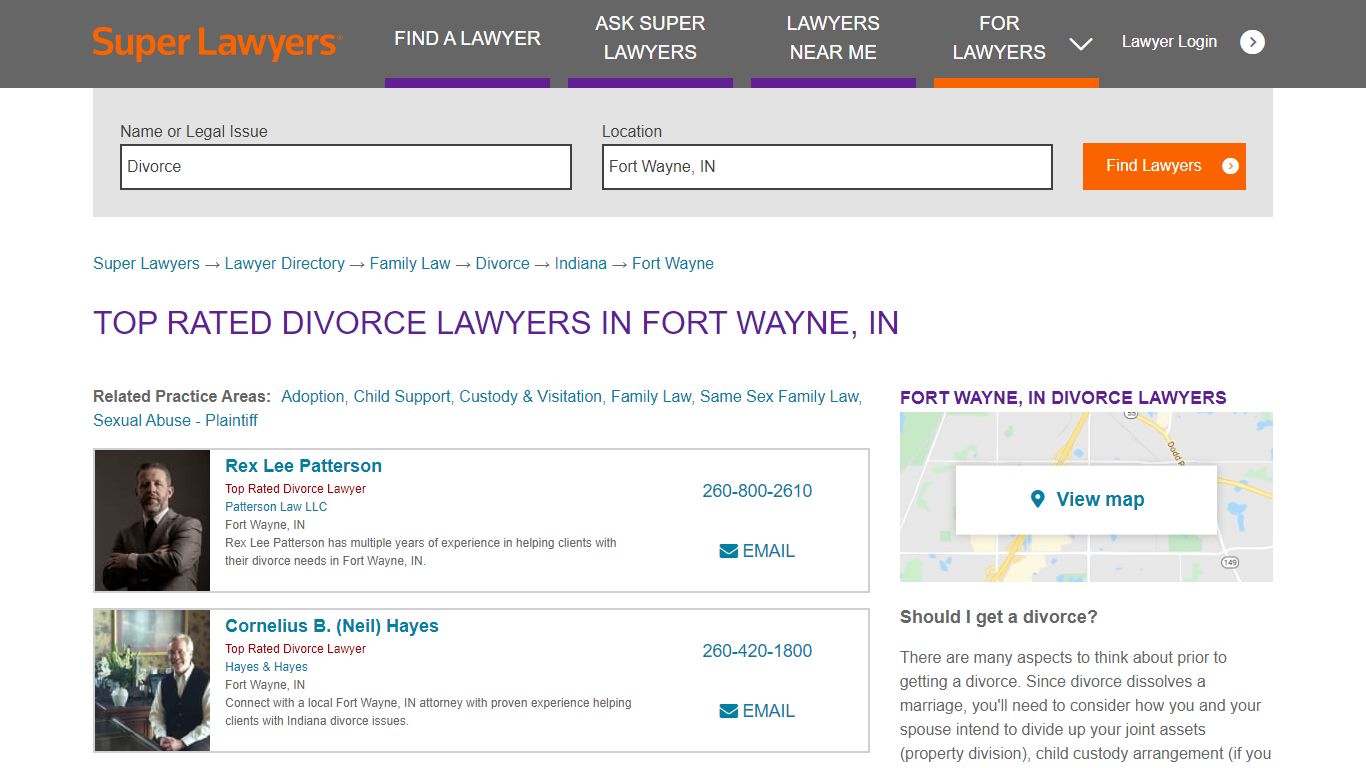Click the Super Lawyers logo

217,43
